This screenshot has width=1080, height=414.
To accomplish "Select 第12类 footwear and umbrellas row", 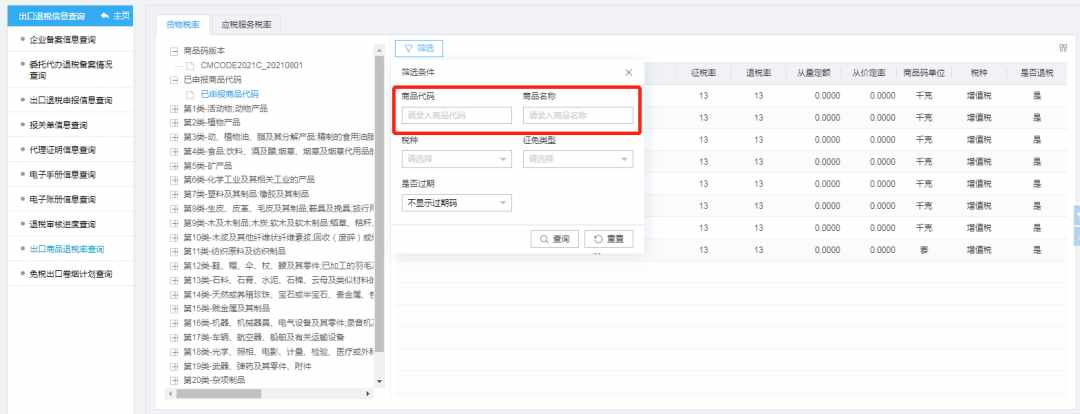I will pyautogui.click(x=278, y=266).
